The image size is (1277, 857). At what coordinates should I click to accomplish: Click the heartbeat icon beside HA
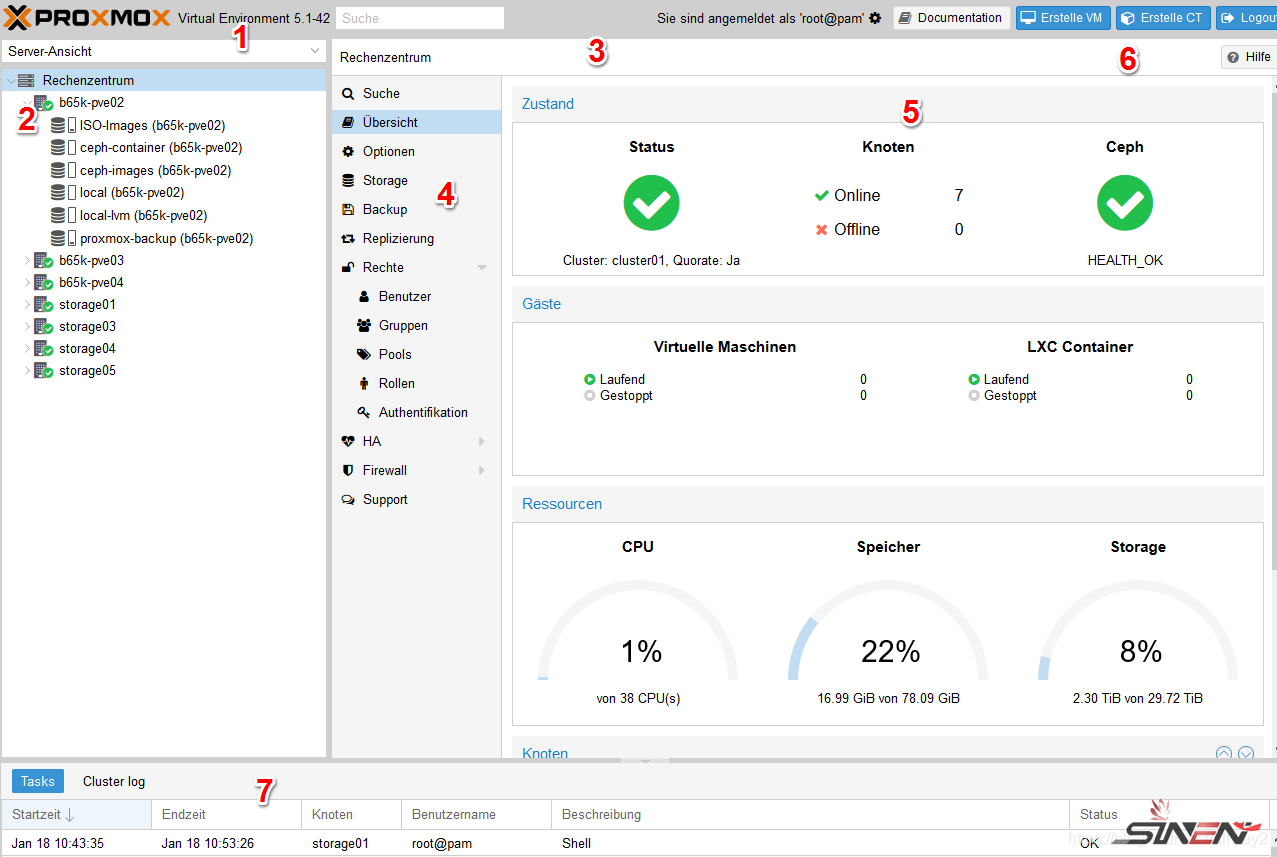(348, 441)
